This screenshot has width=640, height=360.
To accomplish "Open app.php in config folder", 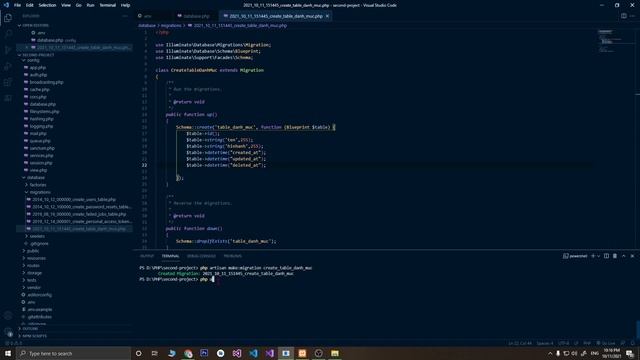I will click(38, 68).
